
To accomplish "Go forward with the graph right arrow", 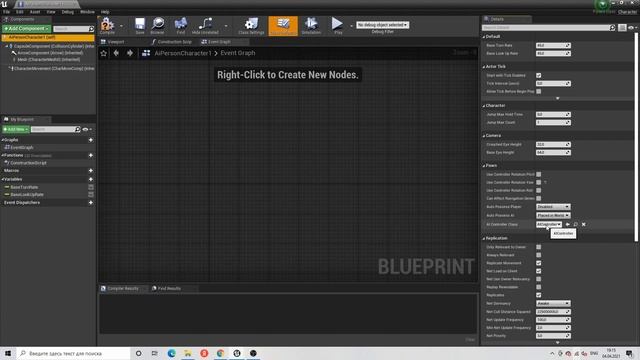I will [x=130, y=53].
